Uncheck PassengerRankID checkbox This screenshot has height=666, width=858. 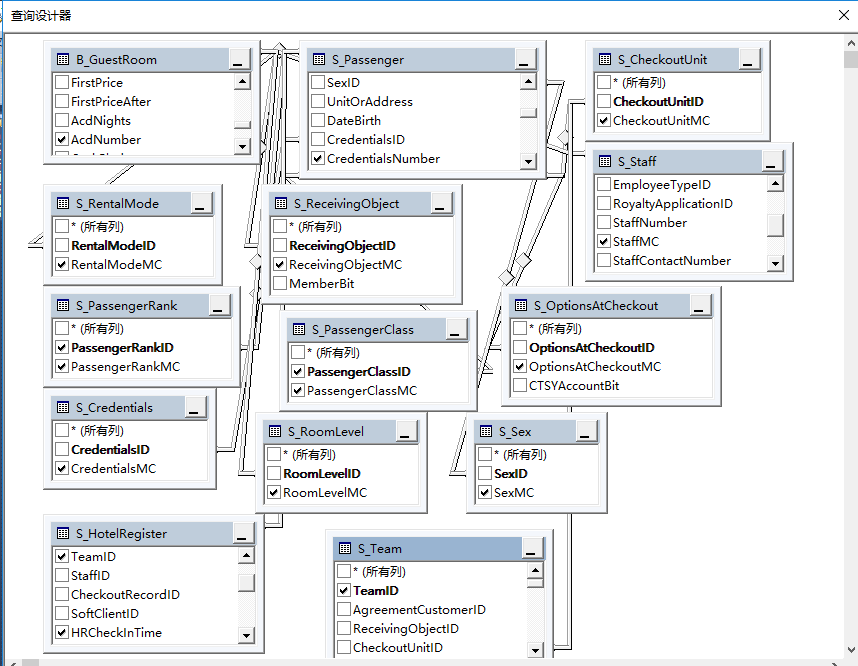click(62, 348)
